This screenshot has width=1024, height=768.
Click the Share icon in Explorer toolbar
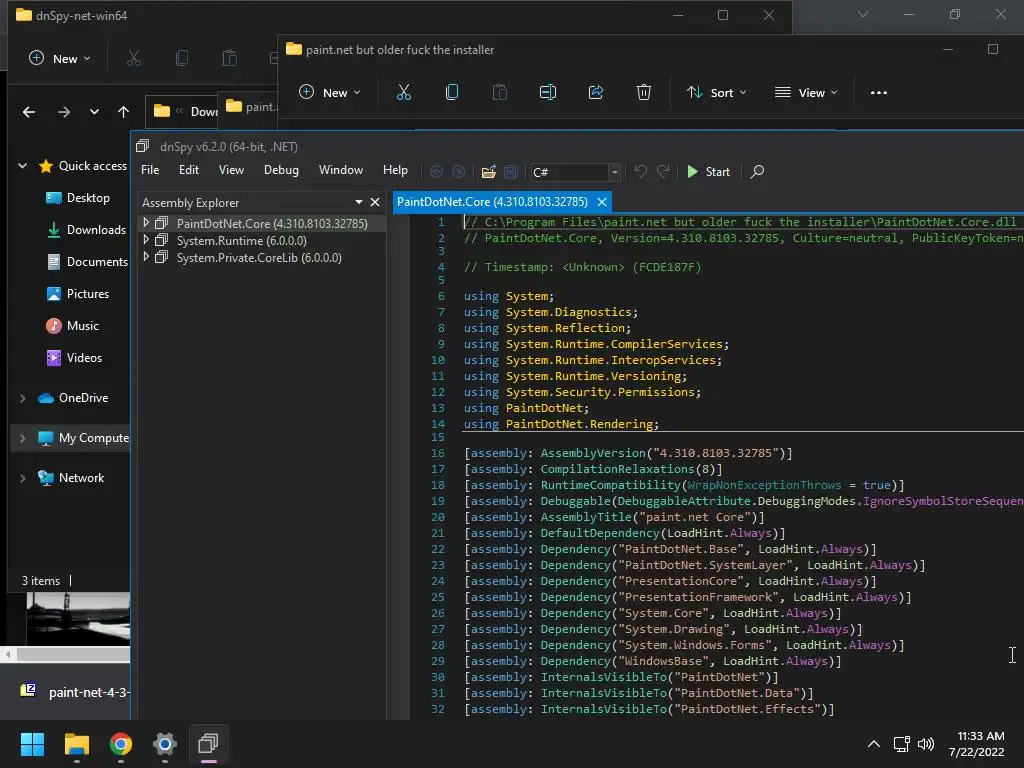596,92
